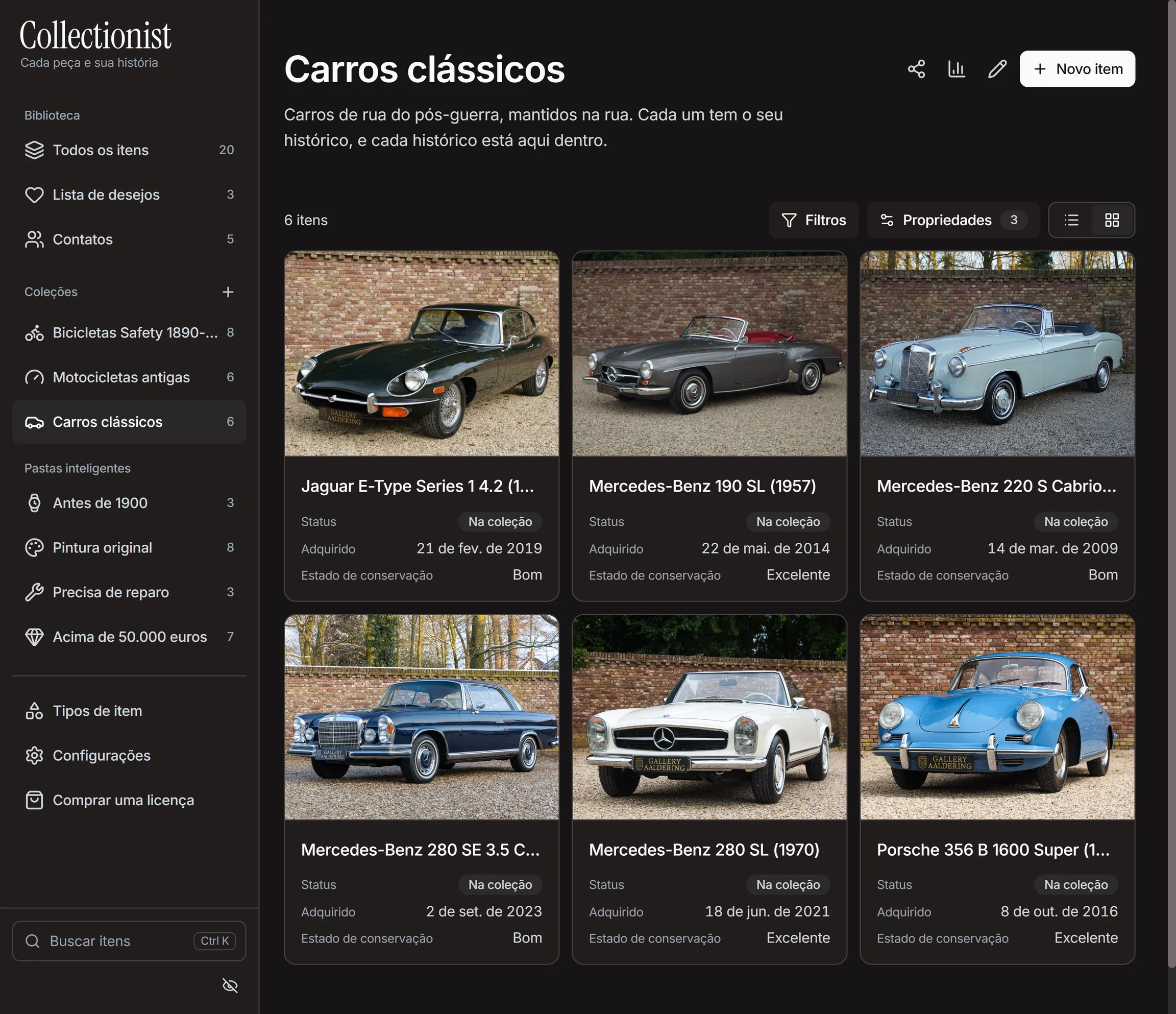
Task: Open the Filtros filter button
Action: (x=813, y=220)
